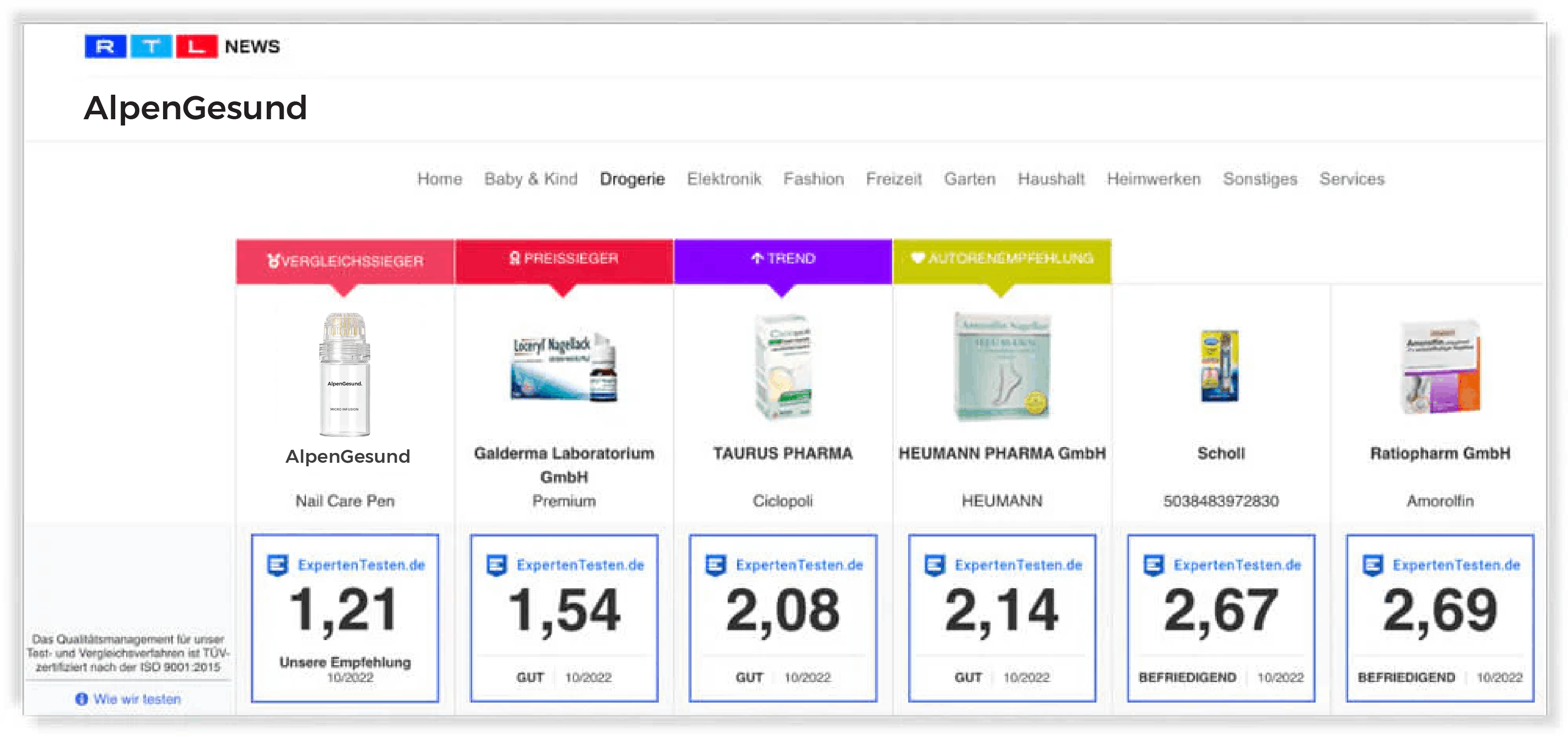Open the Wie wir testen link
The width and height of the screenshot is (1568, 737).
(x=137, y=699)
